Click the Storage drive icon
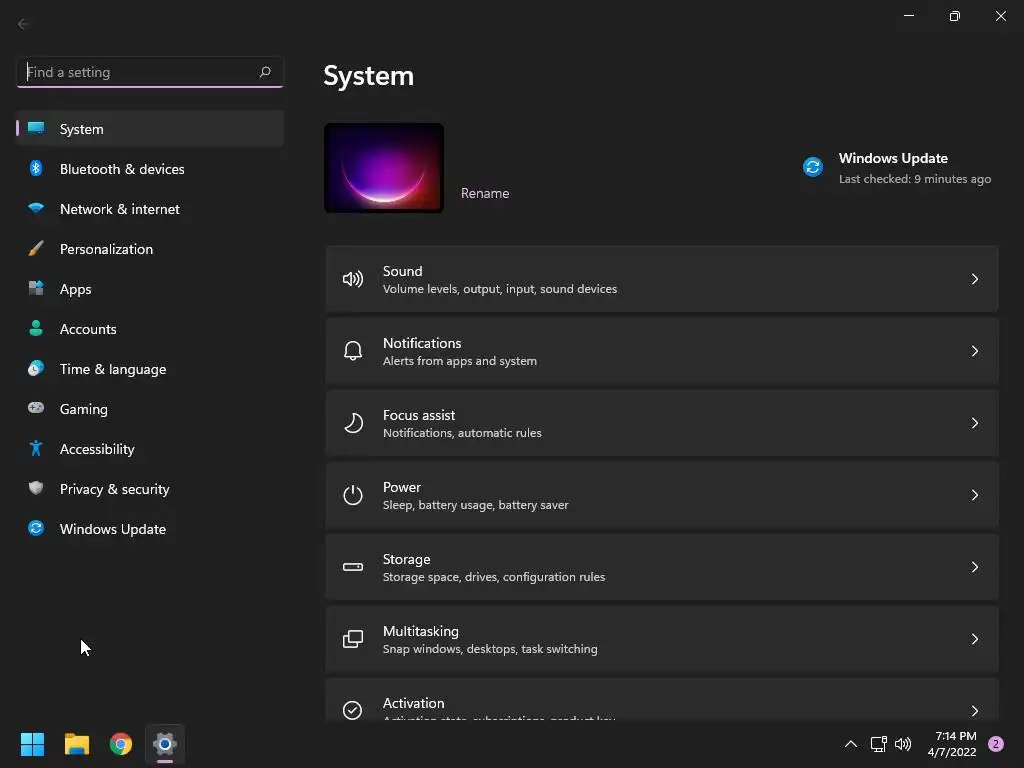1024x768 pixels. [353, 567]
